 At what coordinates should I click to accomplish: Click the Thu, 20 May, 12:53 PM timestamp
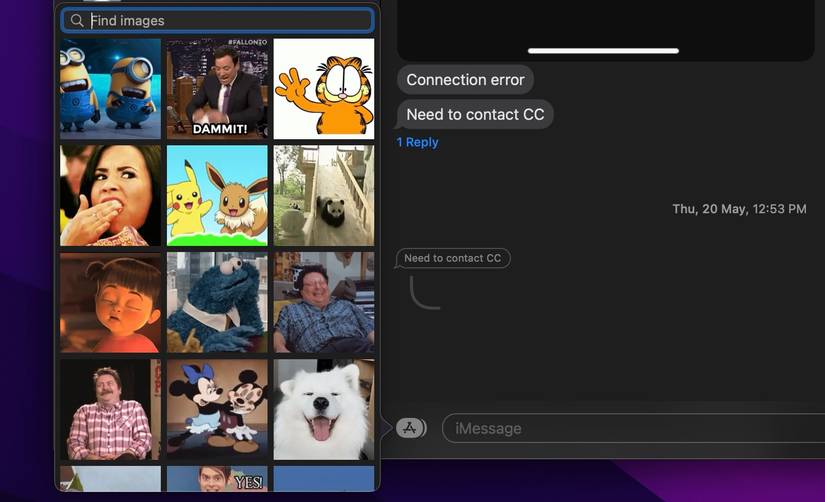tap(739, 209)
